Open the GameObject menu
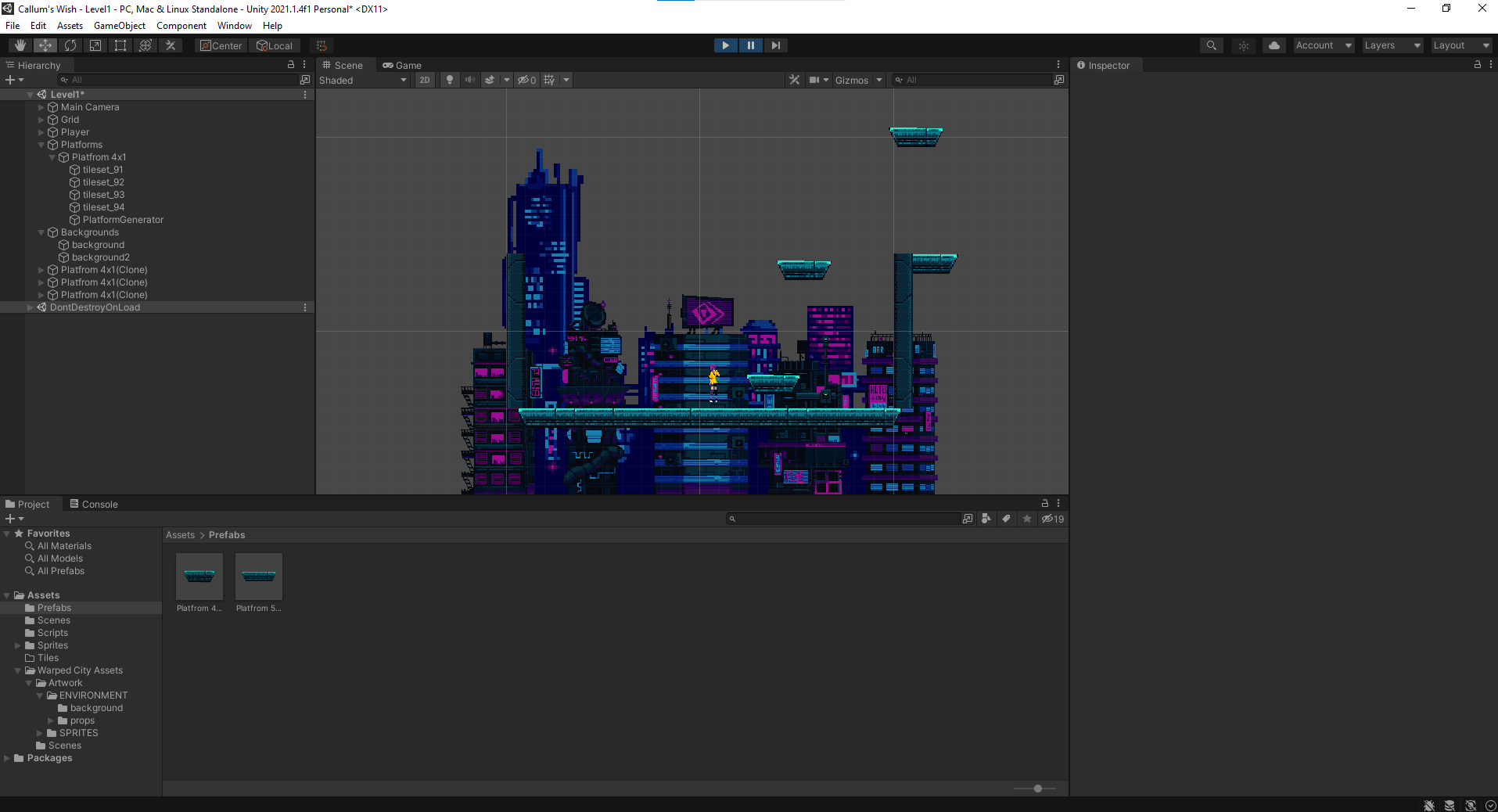 tap(120, 26)
